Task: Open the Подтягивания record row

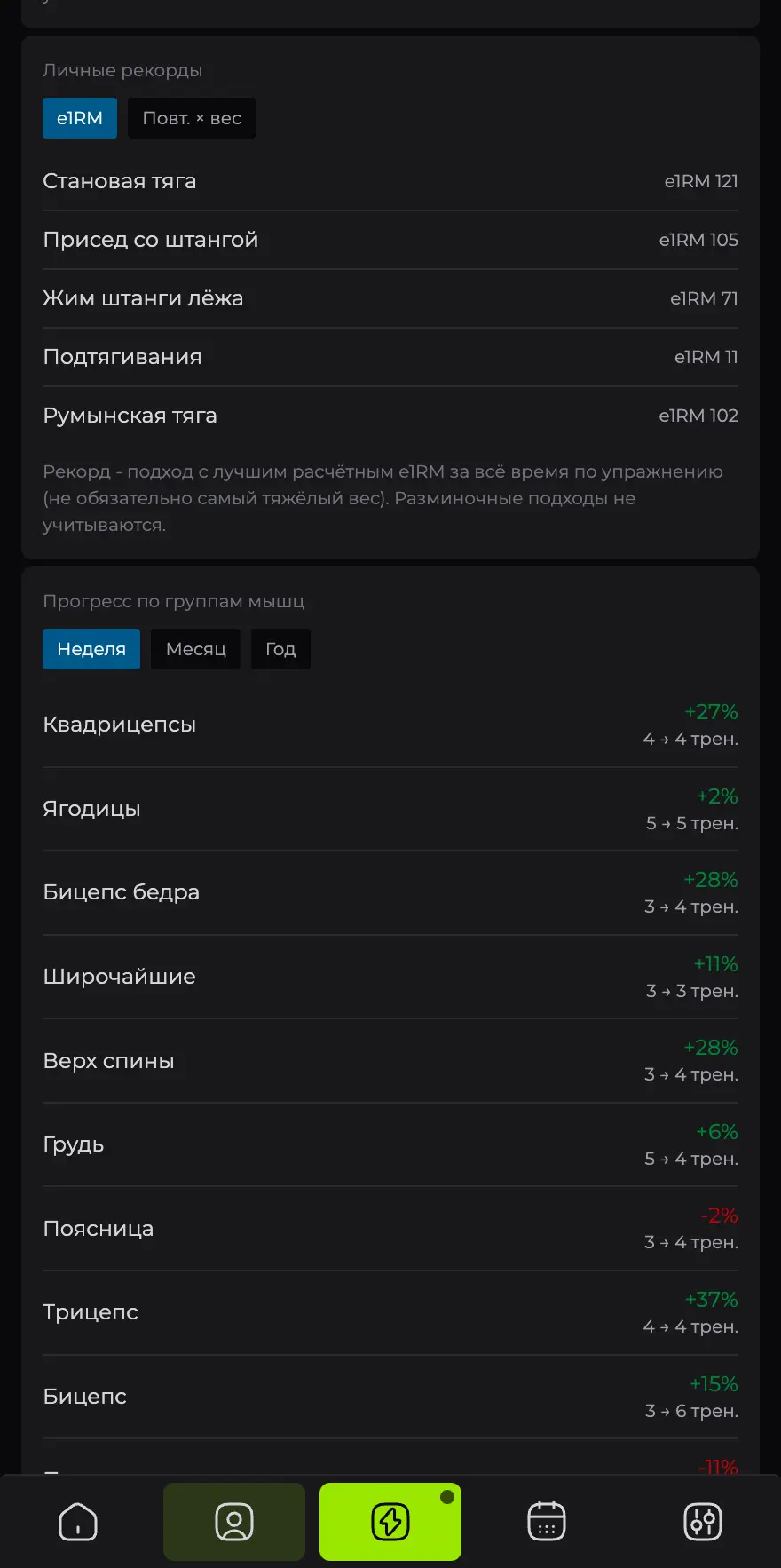Action: [x=390, y=357]
